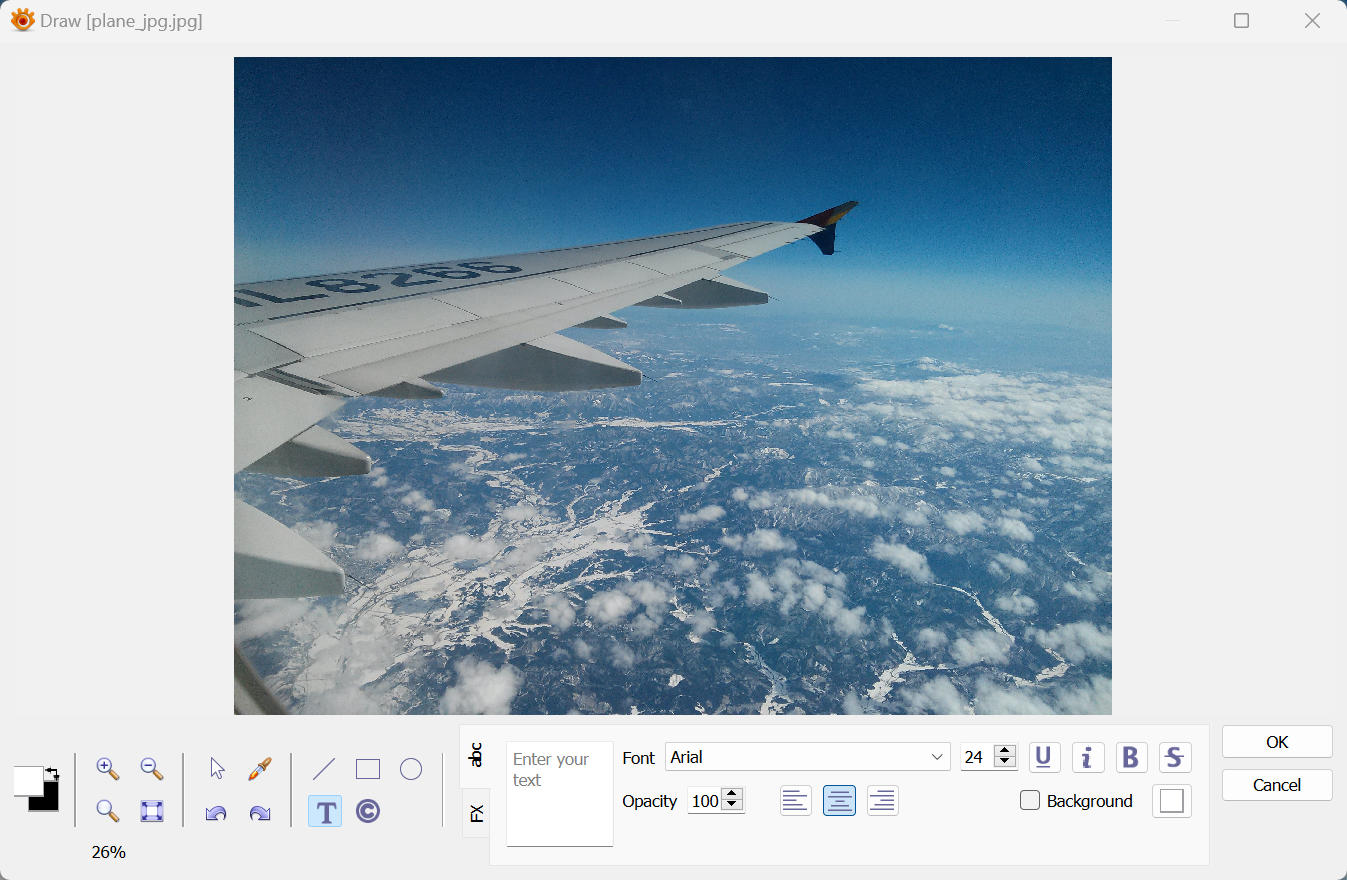Click the zoom out magnifier icon
This screenshot has height=880, width=1347.
click(151, 769)
